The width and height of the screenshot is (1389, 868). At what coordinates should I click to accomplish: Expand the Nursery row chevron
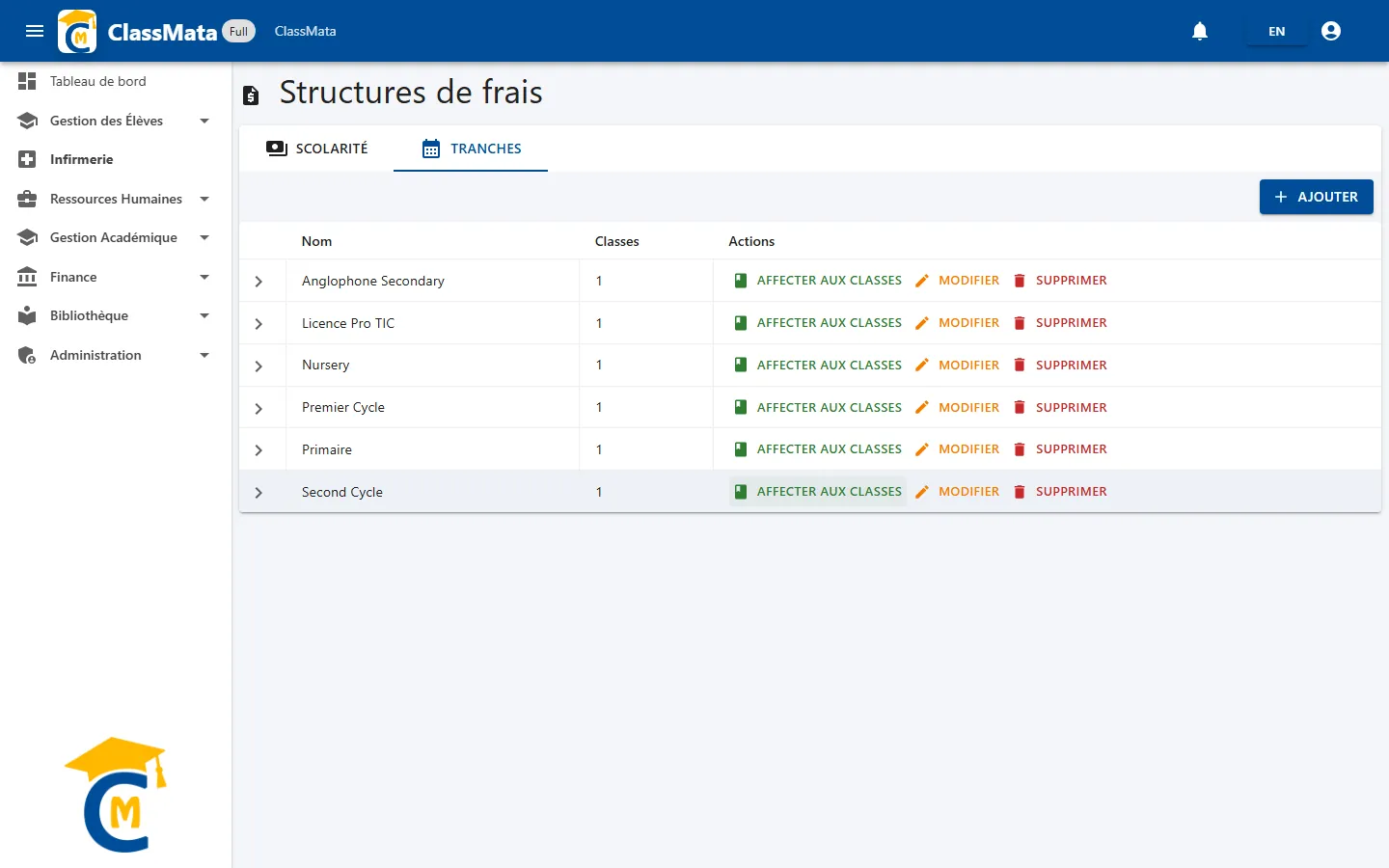[259, 366]
